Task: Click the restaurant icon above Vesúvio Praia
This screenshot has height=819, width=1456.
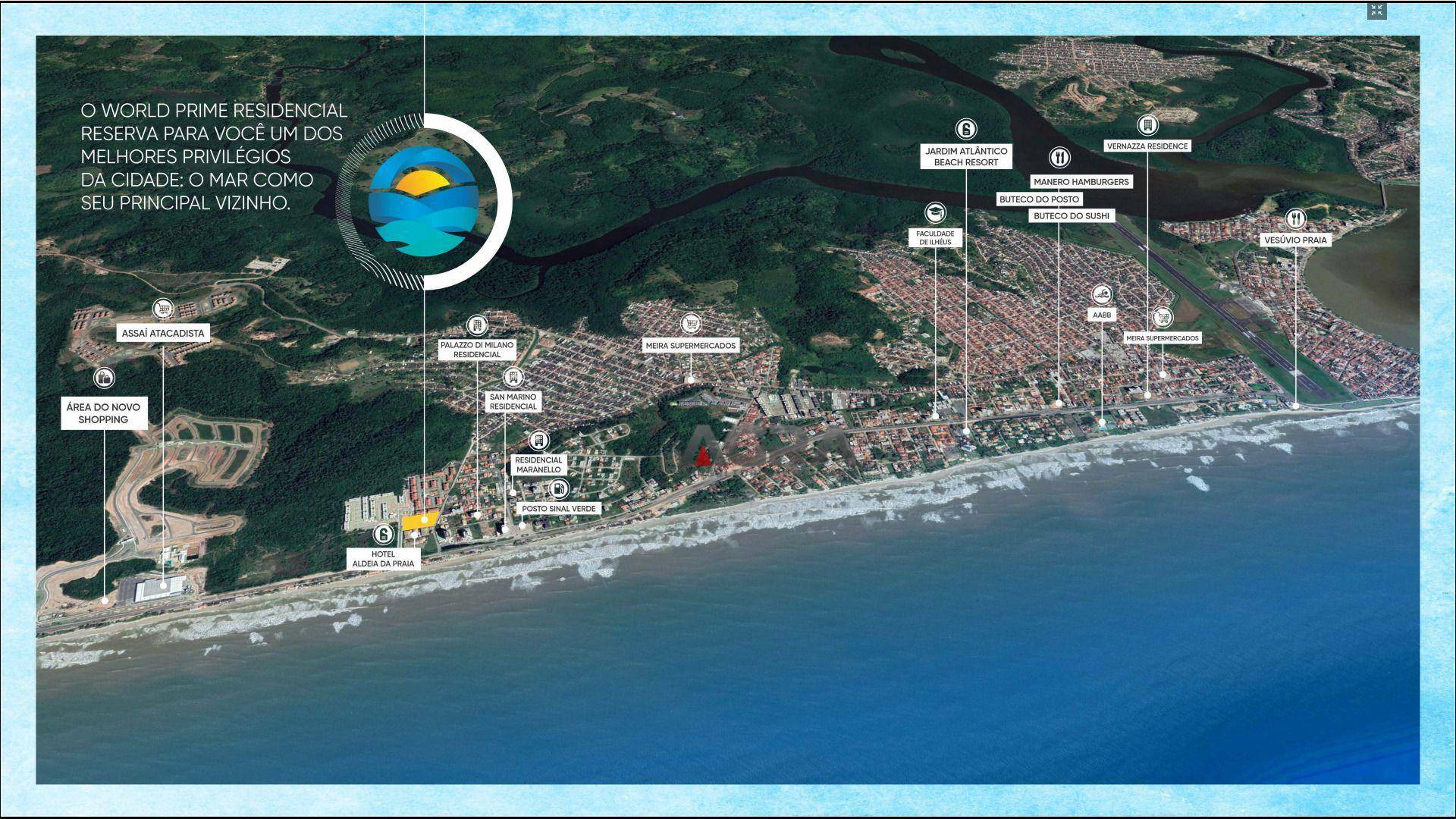Action: (x=1295, y=219)
